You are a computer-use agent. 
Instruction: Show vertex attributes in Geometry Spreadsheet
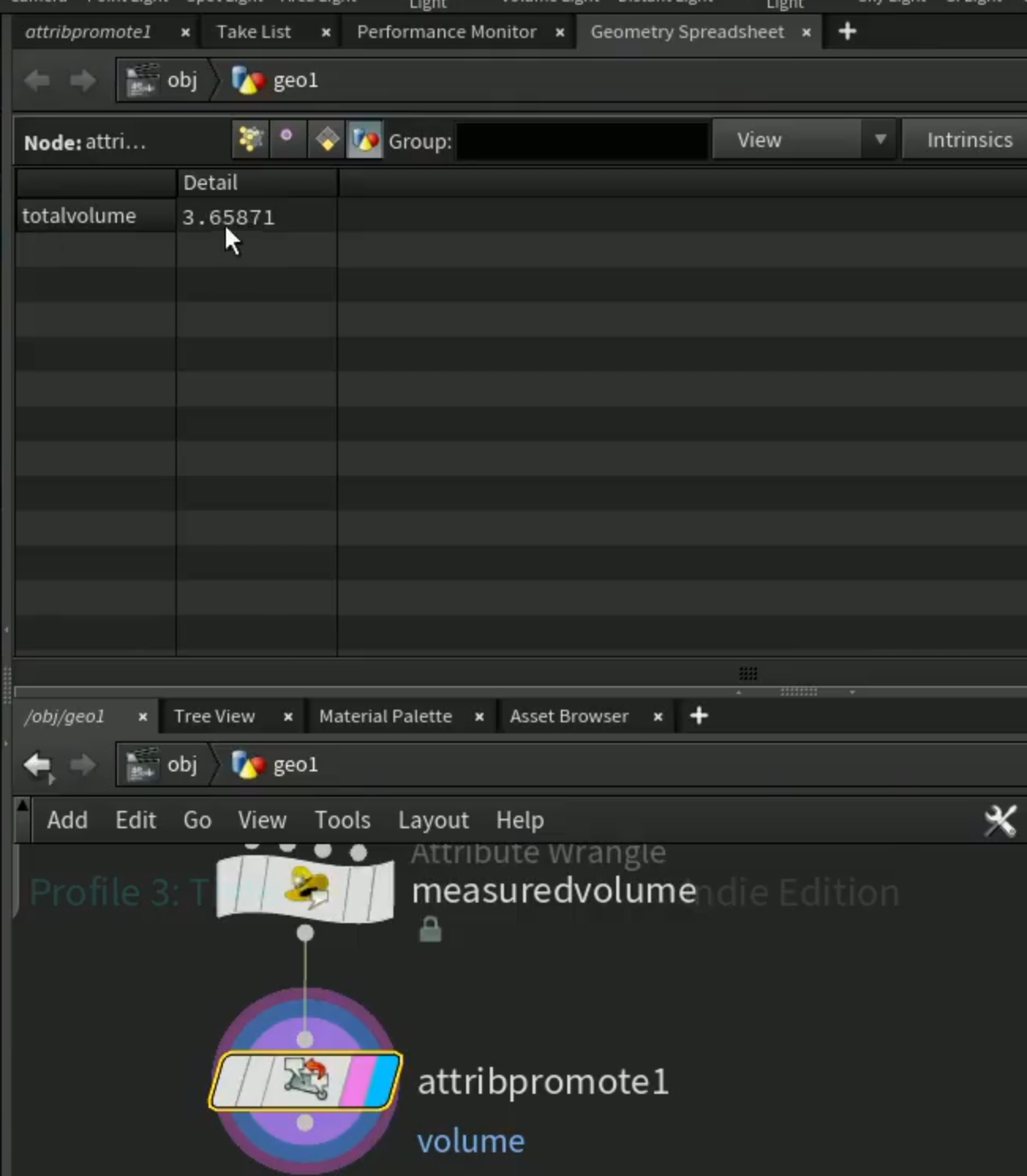click(287, 140)
